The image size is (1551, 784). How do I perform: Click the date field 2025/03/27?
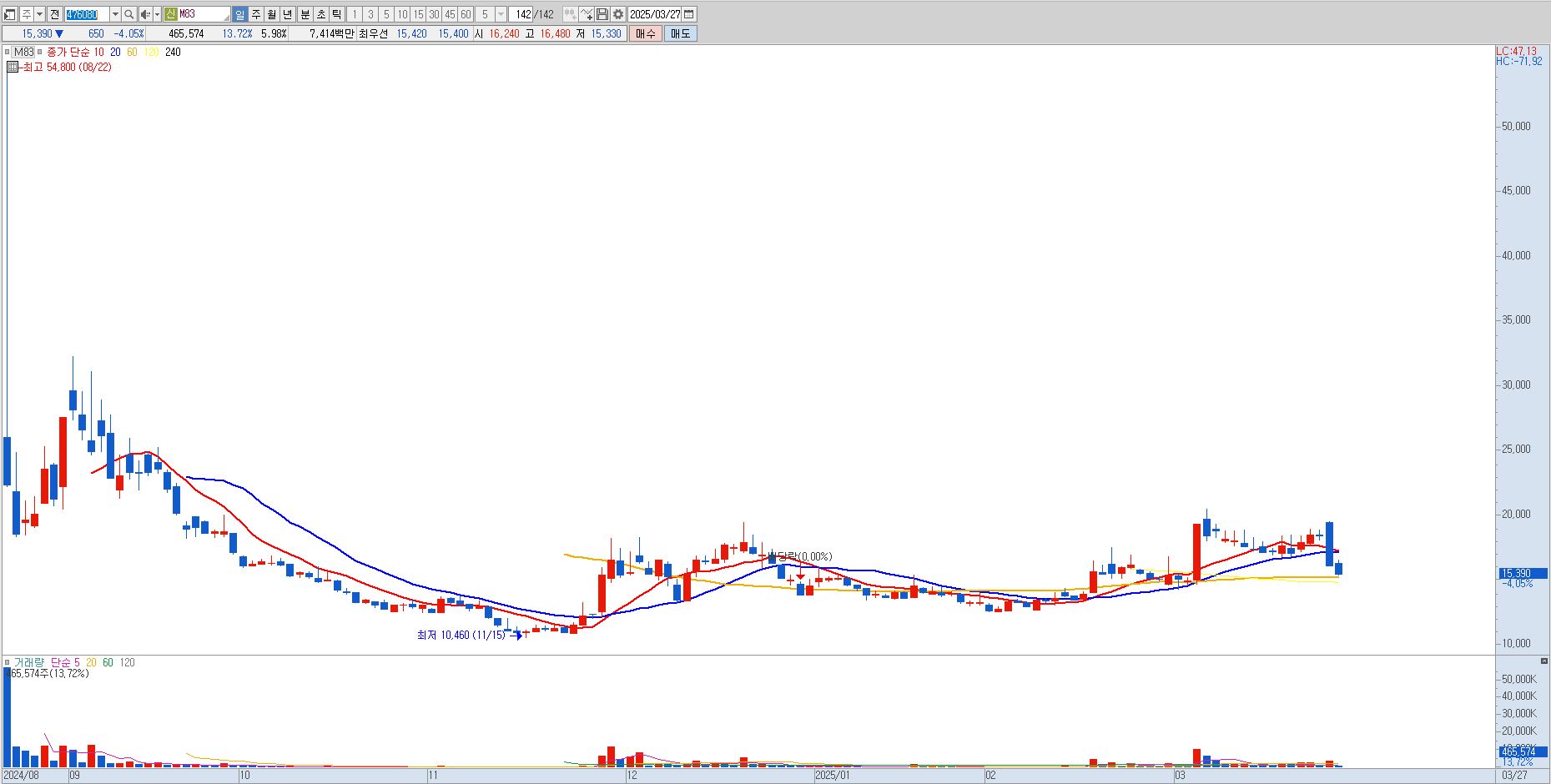coord(655,14)
